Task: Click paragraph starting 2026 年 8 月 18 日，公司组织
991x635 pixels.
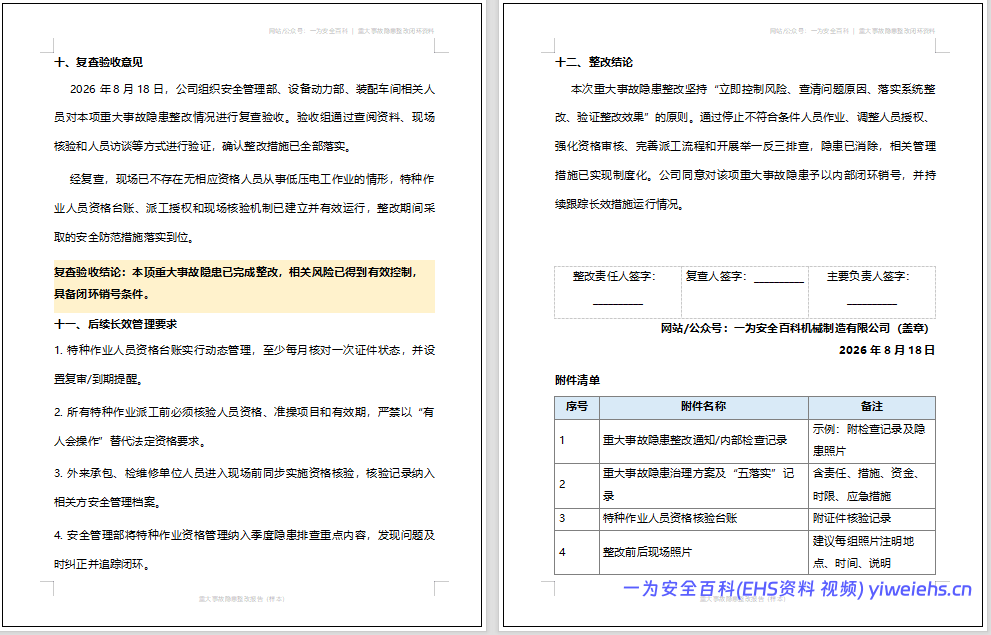Action: tap(245, 118)
